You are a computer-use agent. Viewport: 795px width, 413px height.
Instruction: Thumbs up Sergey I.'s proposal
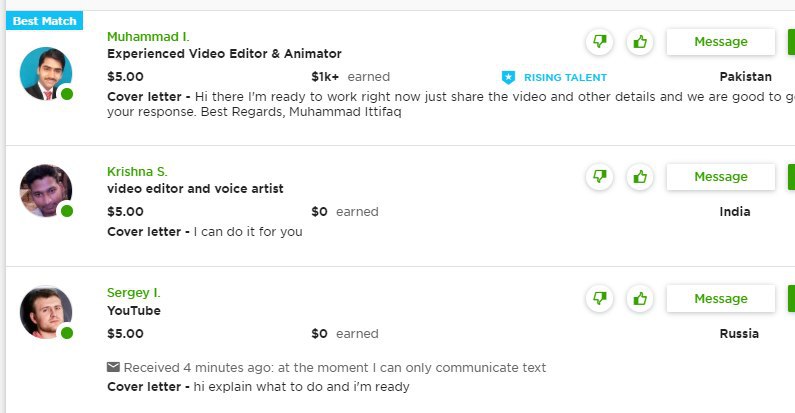(640, 298)
